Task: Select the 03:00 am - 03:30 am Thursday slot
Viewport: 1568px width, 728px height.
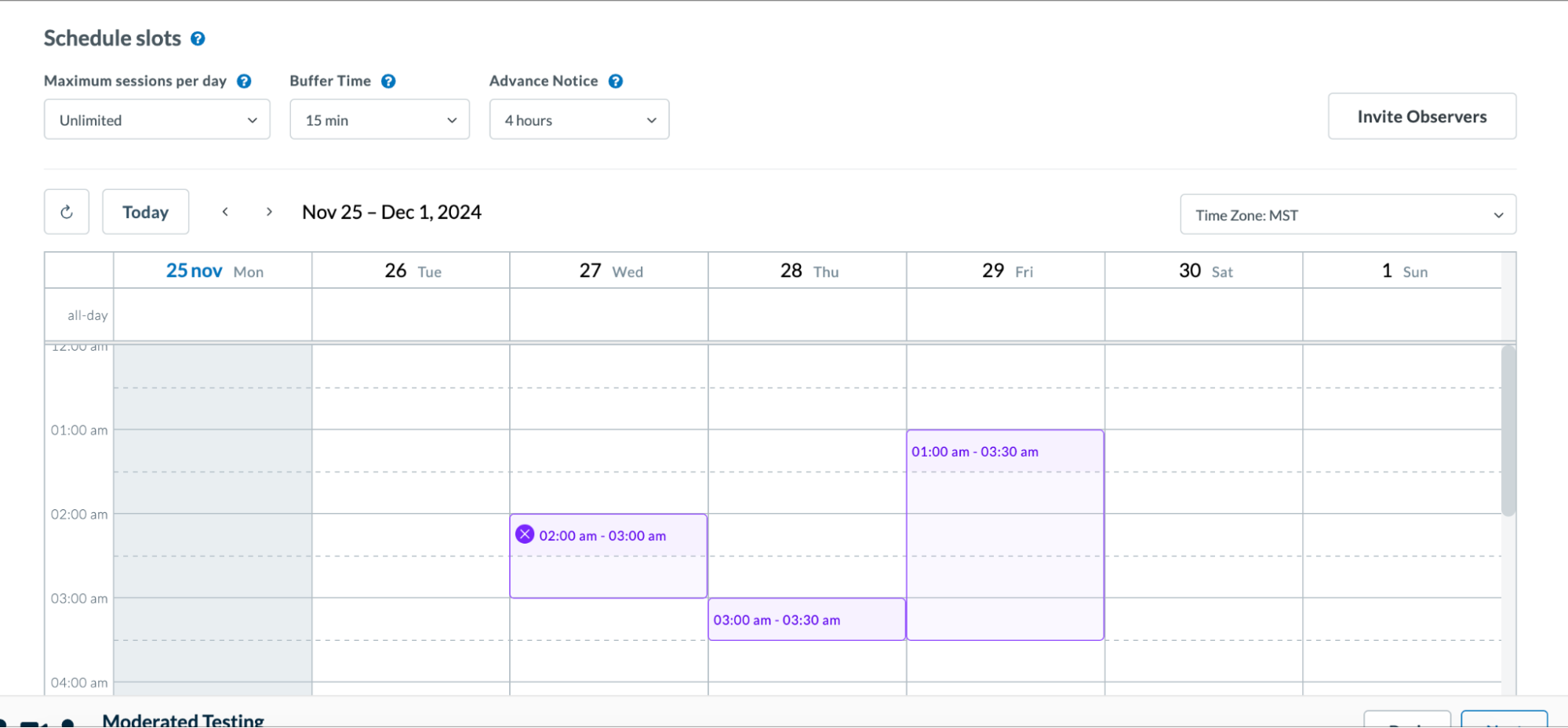Action: [806, 619]
